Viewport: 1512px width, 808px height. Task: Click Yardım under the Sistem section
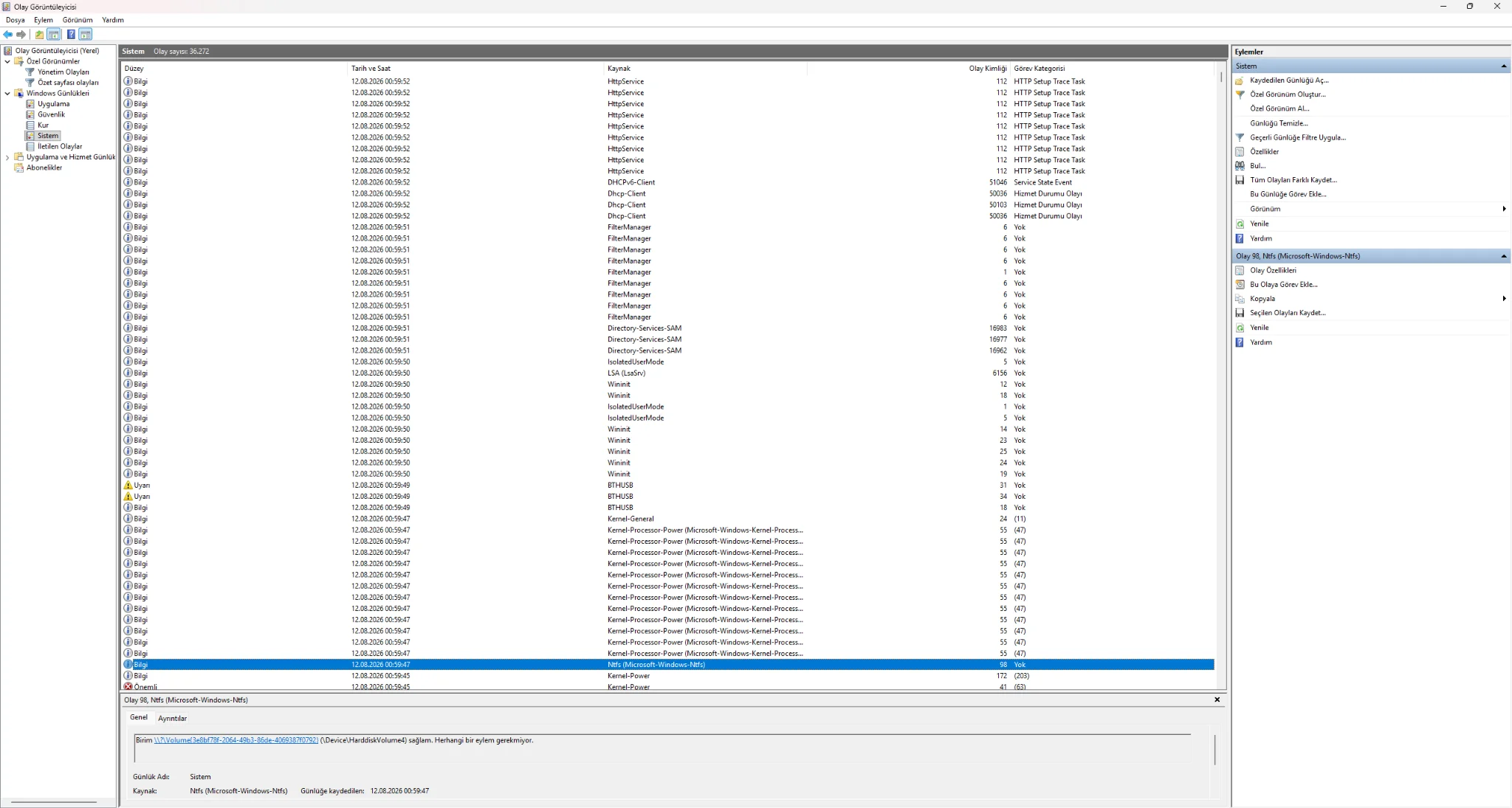pos(1261,238)
